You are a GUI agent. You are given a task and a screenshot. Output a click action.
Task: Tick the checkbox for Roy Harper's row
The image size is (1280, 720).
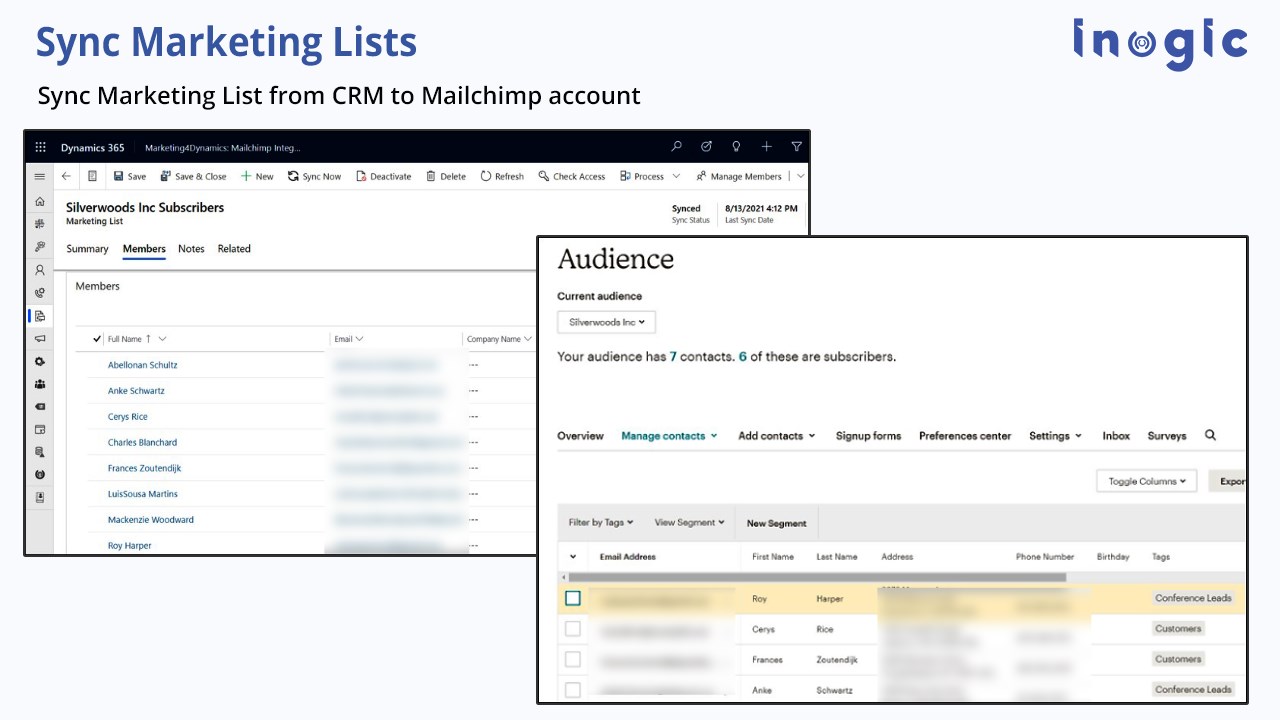(x=573, y=598)
